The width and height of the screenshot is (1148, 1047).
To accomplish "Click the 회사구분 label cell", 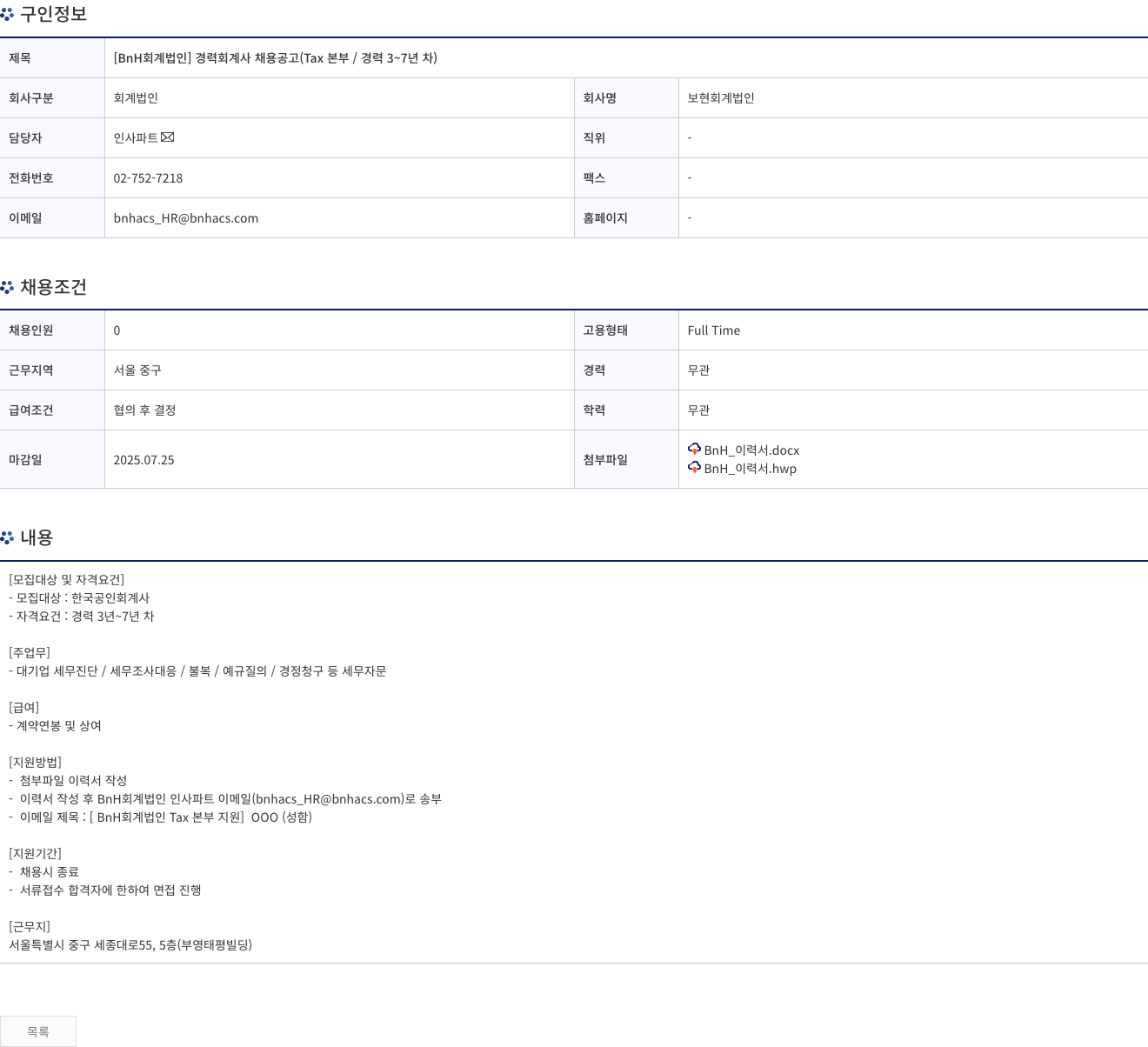I will [x=52, y=98].
